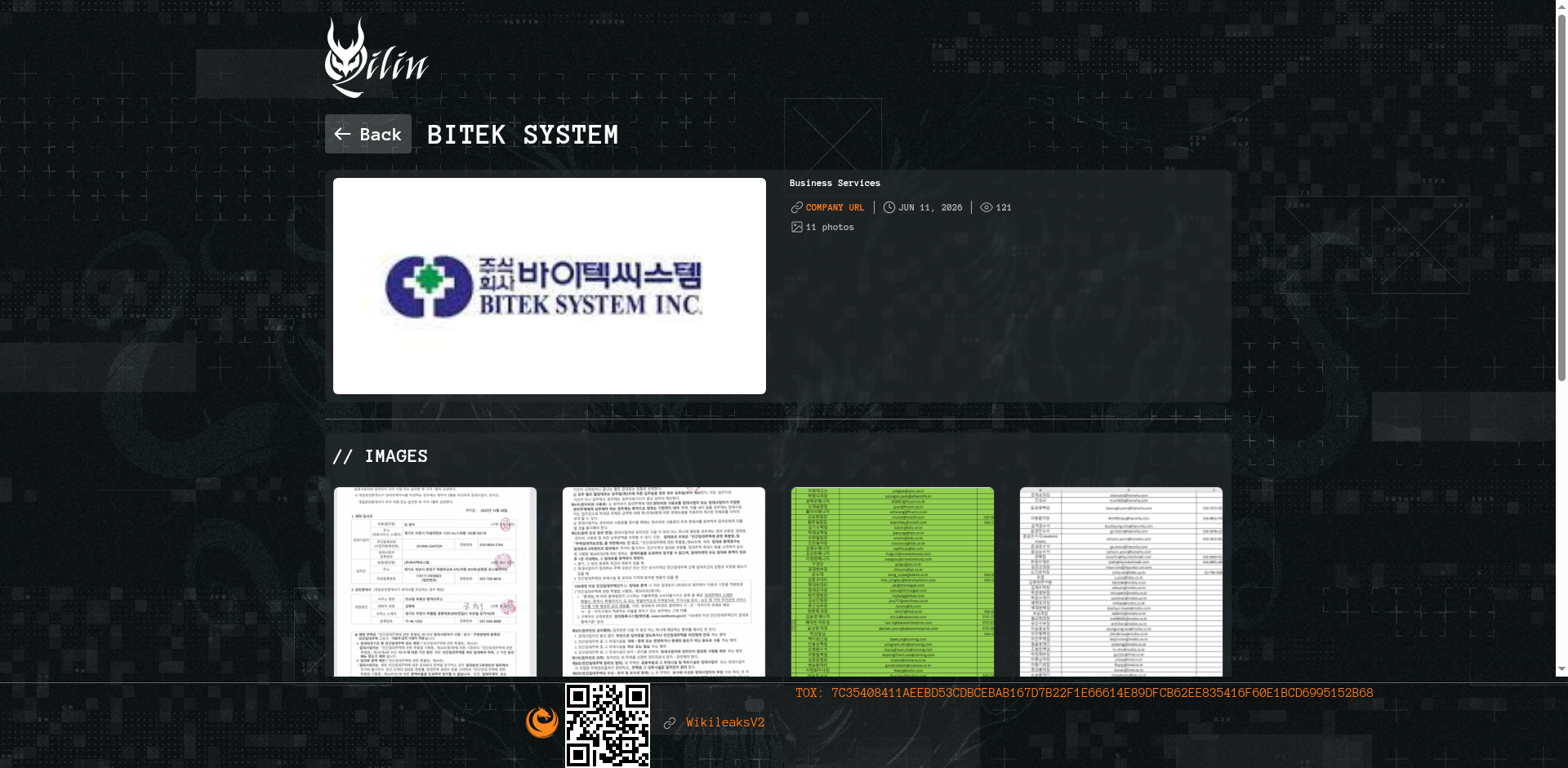Click the chain link icon beside COMPANY URL
The height and width of the screenshot is (768, 1568).
point(797,207)
